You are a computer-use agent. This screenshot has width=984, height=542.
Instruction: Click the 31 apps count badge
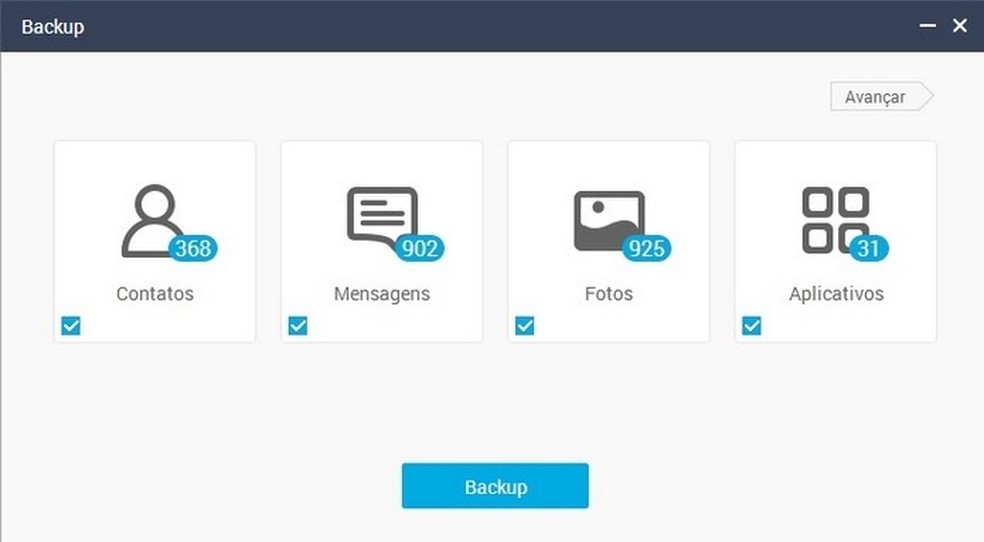coord(869,248)
